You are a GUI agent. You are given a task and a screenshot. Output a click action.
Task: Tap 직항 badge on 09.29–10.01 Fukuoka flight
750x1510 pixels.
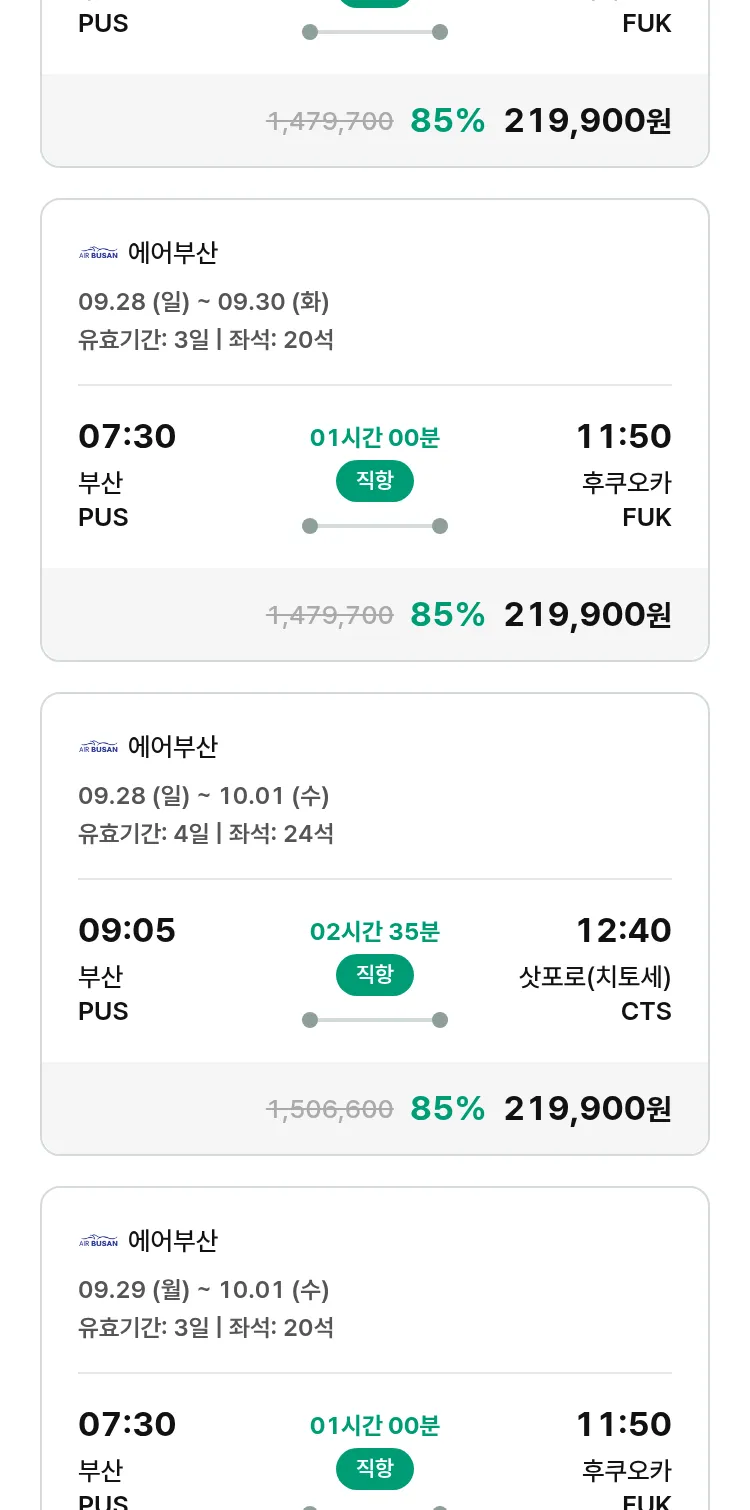pos(375,1469)
